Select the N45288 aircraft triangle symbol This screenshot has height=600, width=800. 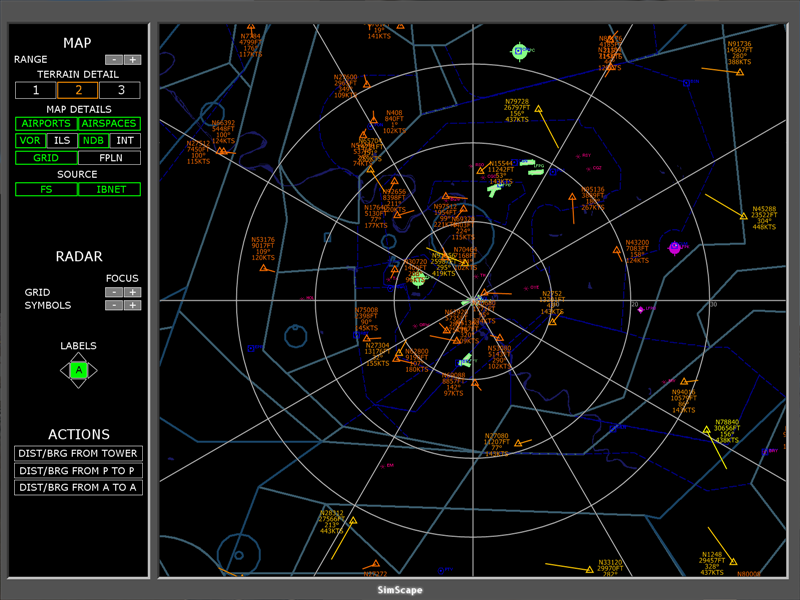pos(743,216)
